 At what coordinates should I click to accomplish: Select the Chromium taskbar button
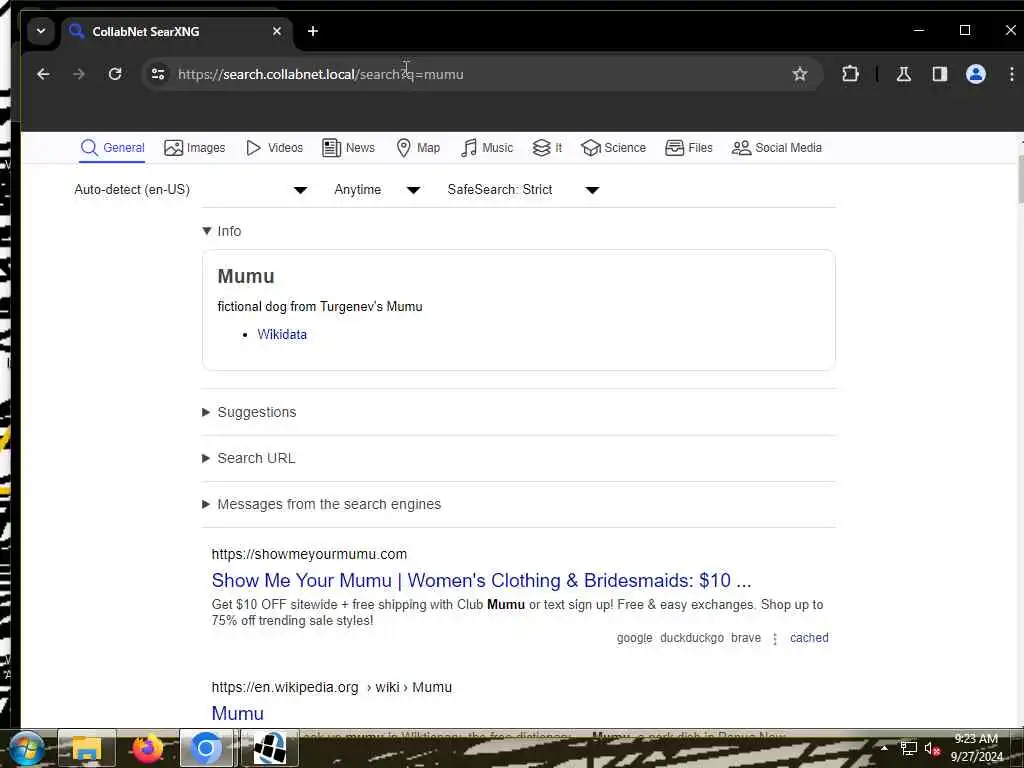pyautogui.click(x=206, y=748)
